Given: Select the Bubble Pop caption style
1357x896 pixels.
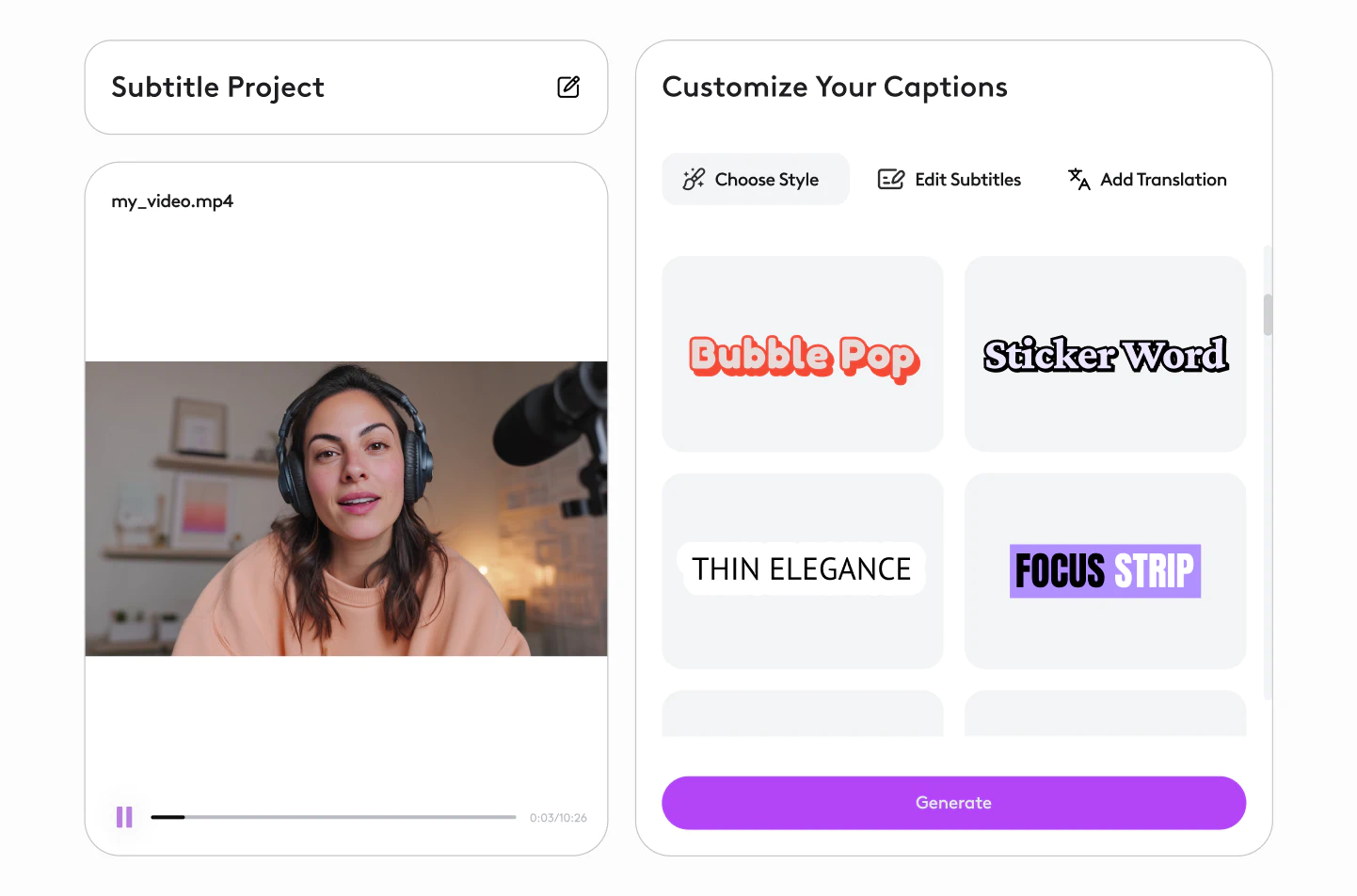Looking at the screenshot, I should [x=802, y=354].
